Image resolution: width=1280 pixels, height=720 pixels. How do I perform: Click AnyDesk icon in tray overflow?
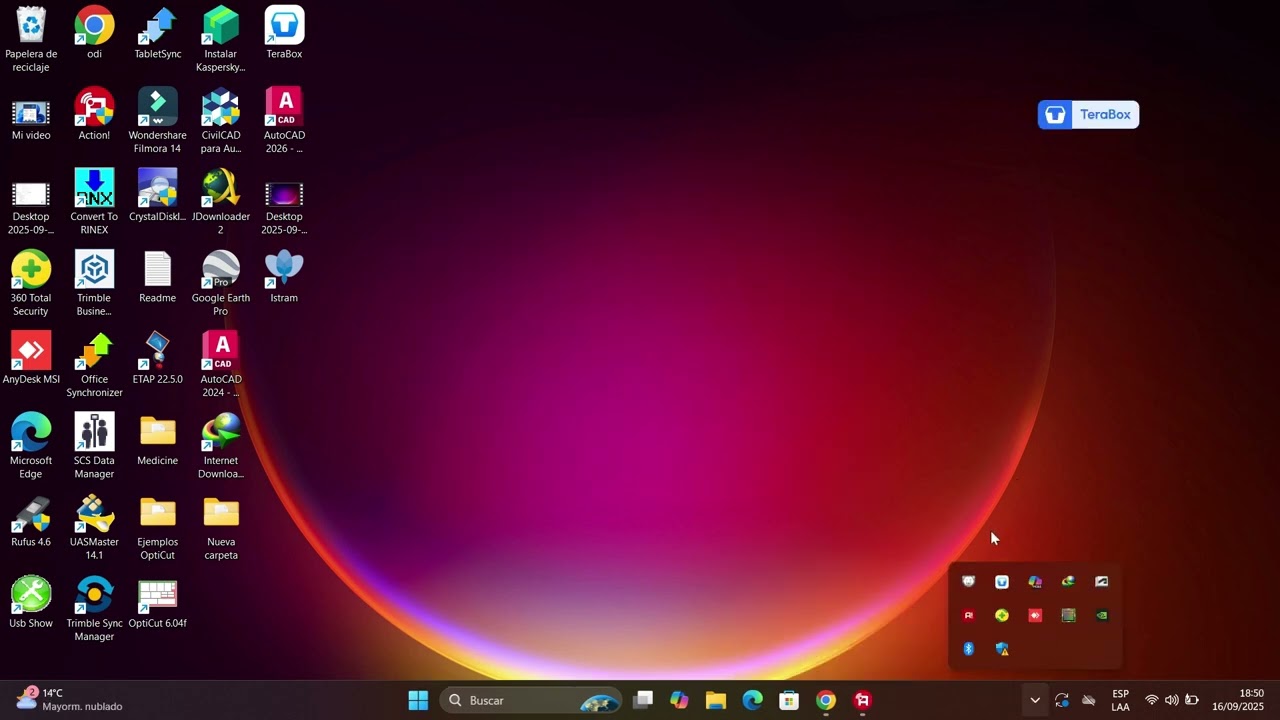[x=1035, y=616]
